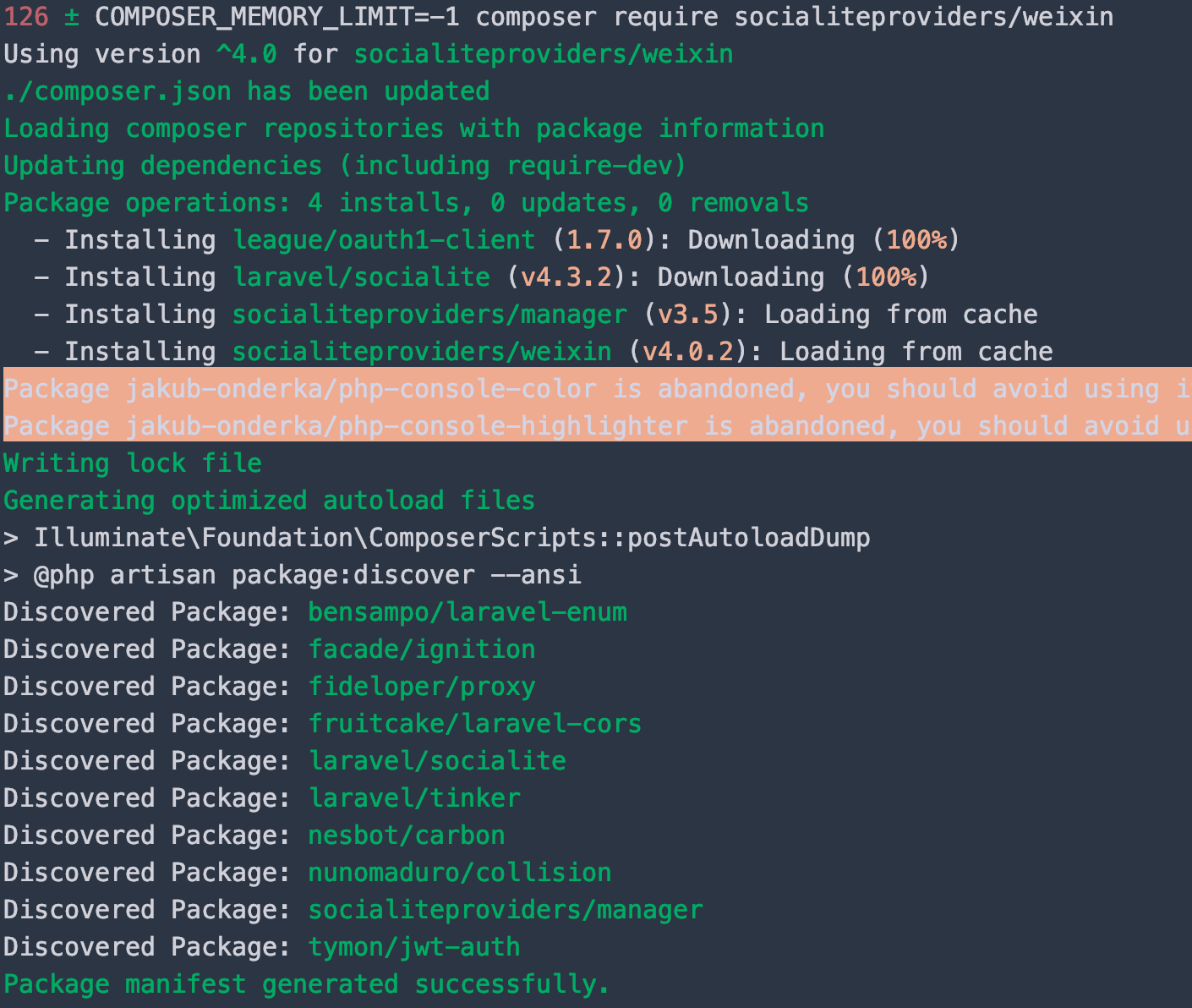Click 'Package manifest generated successfully.' line
Screen dimensions: 1192x1008
[x=307, y=984]
